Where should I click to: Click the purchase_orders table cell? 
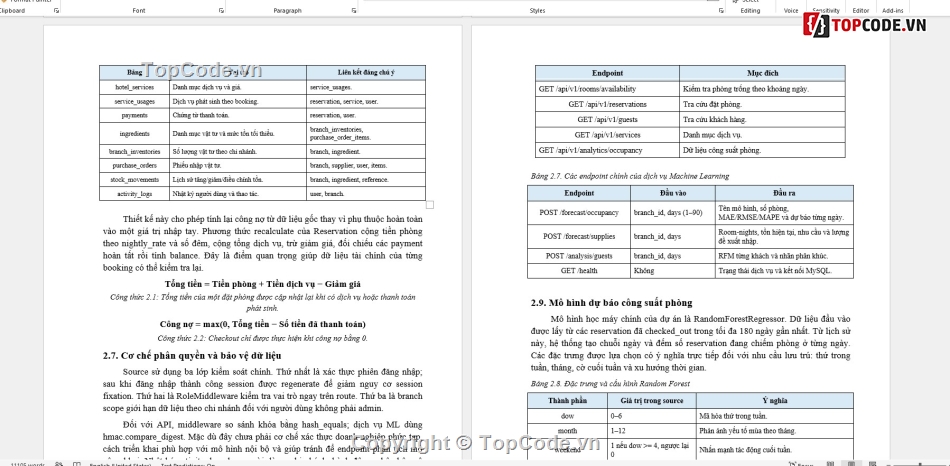135,165
